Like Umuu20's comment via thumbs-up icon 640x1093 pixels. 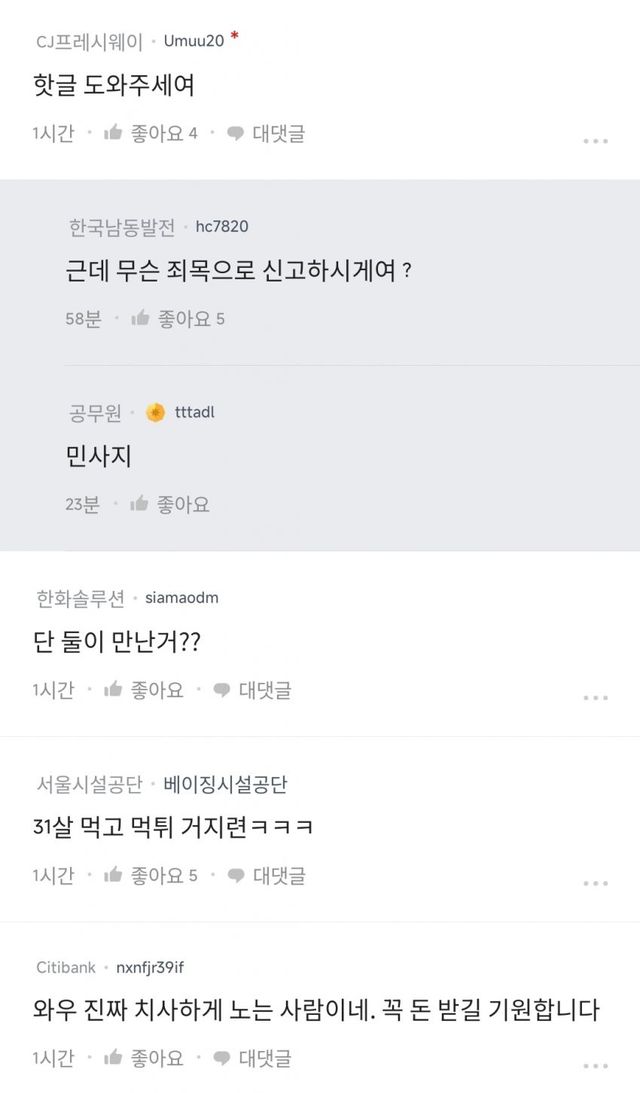(113, 133)
